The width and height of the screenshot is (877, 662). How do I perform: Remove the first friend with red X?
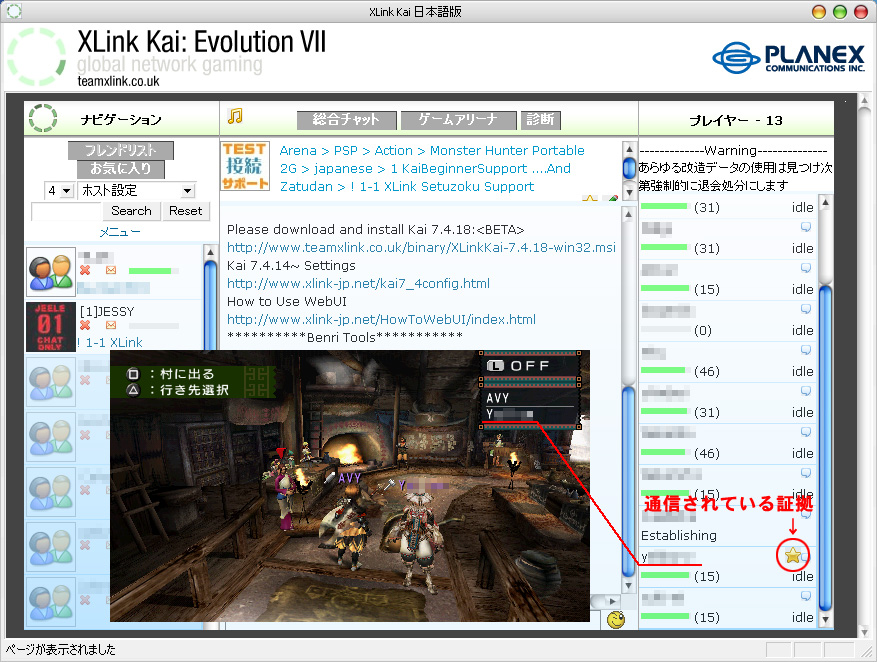click(x=85, y=271)
